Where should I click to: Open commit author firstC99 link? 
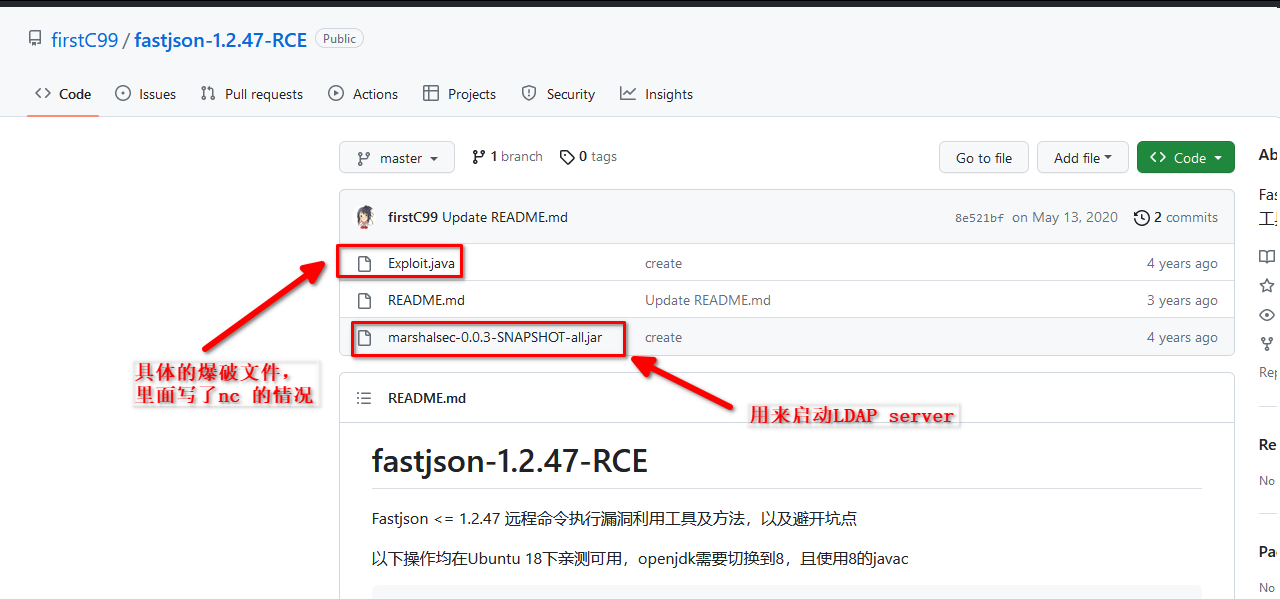(413, 217)
